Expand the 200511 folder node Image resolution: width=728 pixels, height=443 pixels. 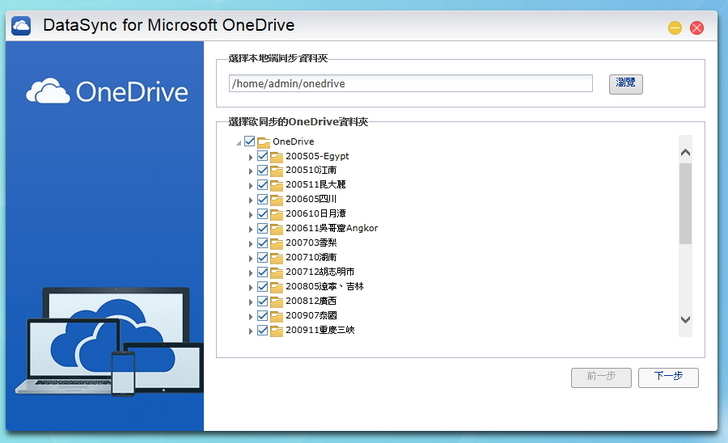point(250,185)
